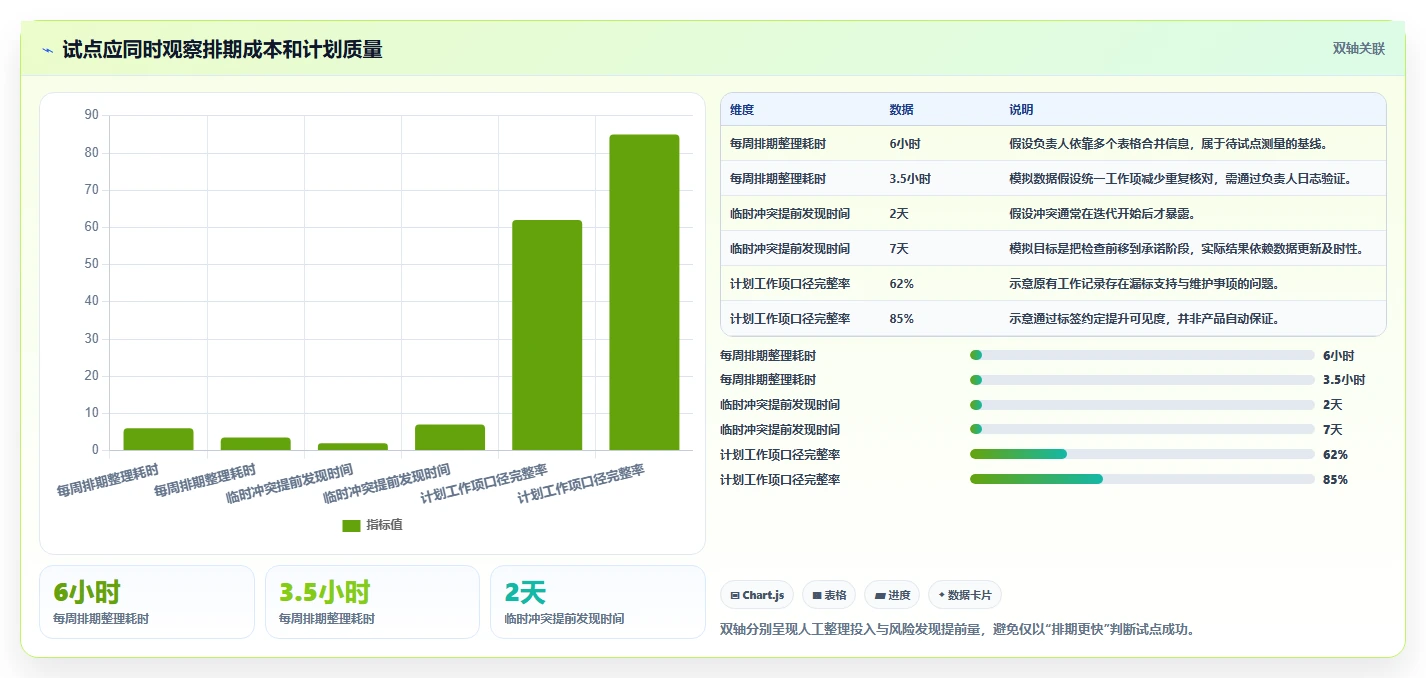1426x678 pixels.
Task: Click the tallest chart bar reaching 85
Action: [644, 292]
